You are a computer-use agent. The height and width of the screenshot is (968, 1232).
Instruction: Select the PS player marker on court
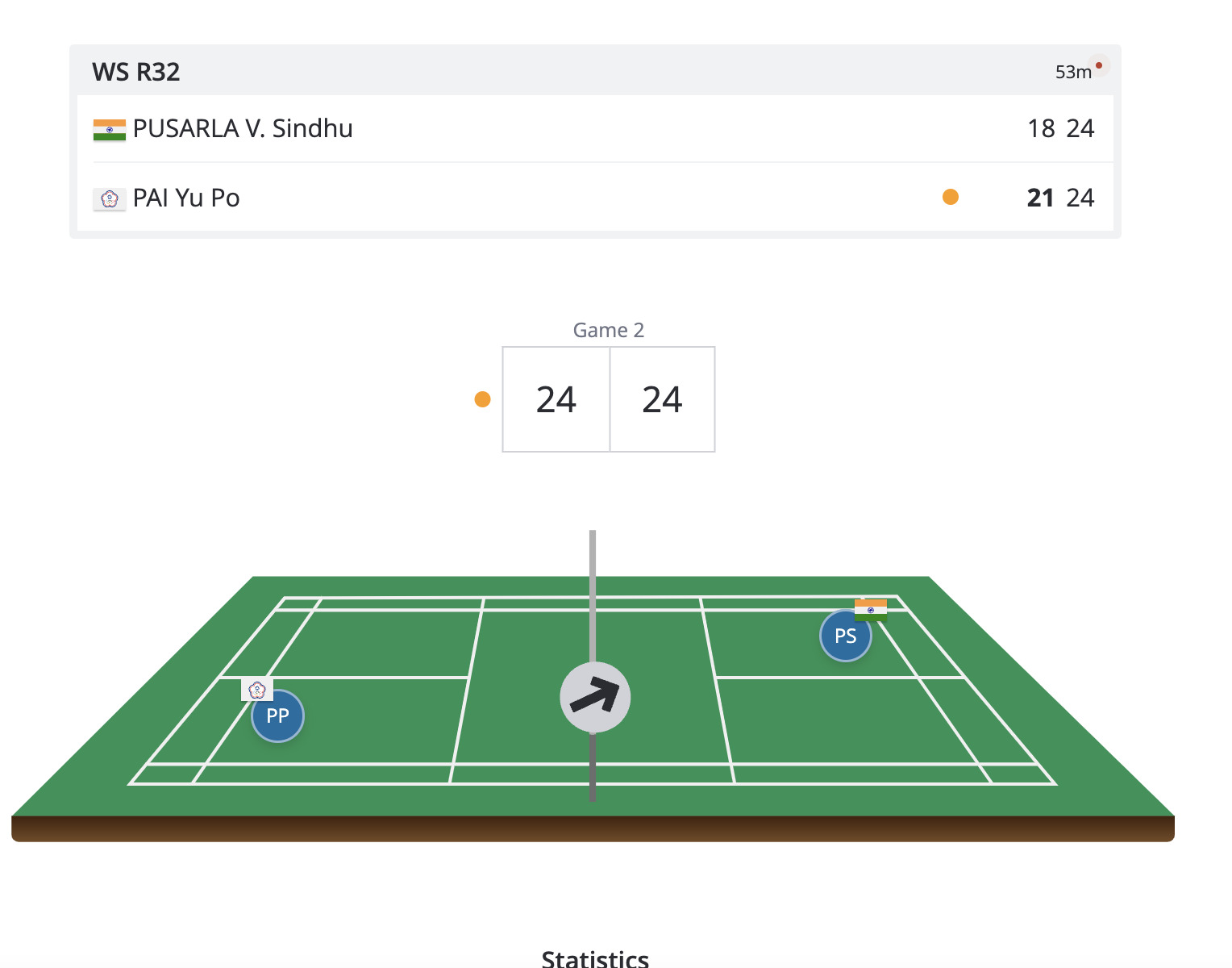point(845,636)
